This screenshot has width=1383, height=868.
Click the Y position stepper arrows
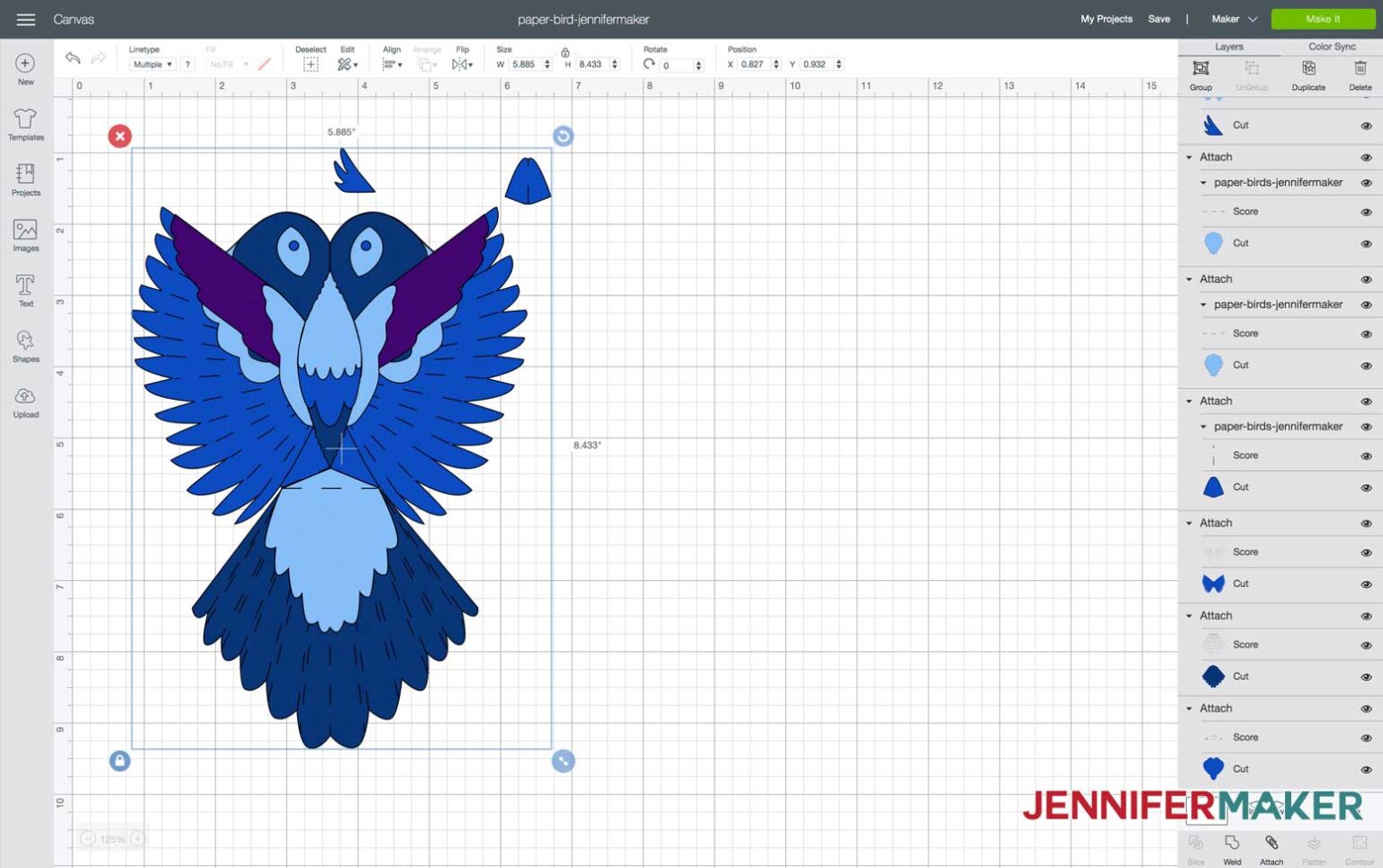(839, 64)
